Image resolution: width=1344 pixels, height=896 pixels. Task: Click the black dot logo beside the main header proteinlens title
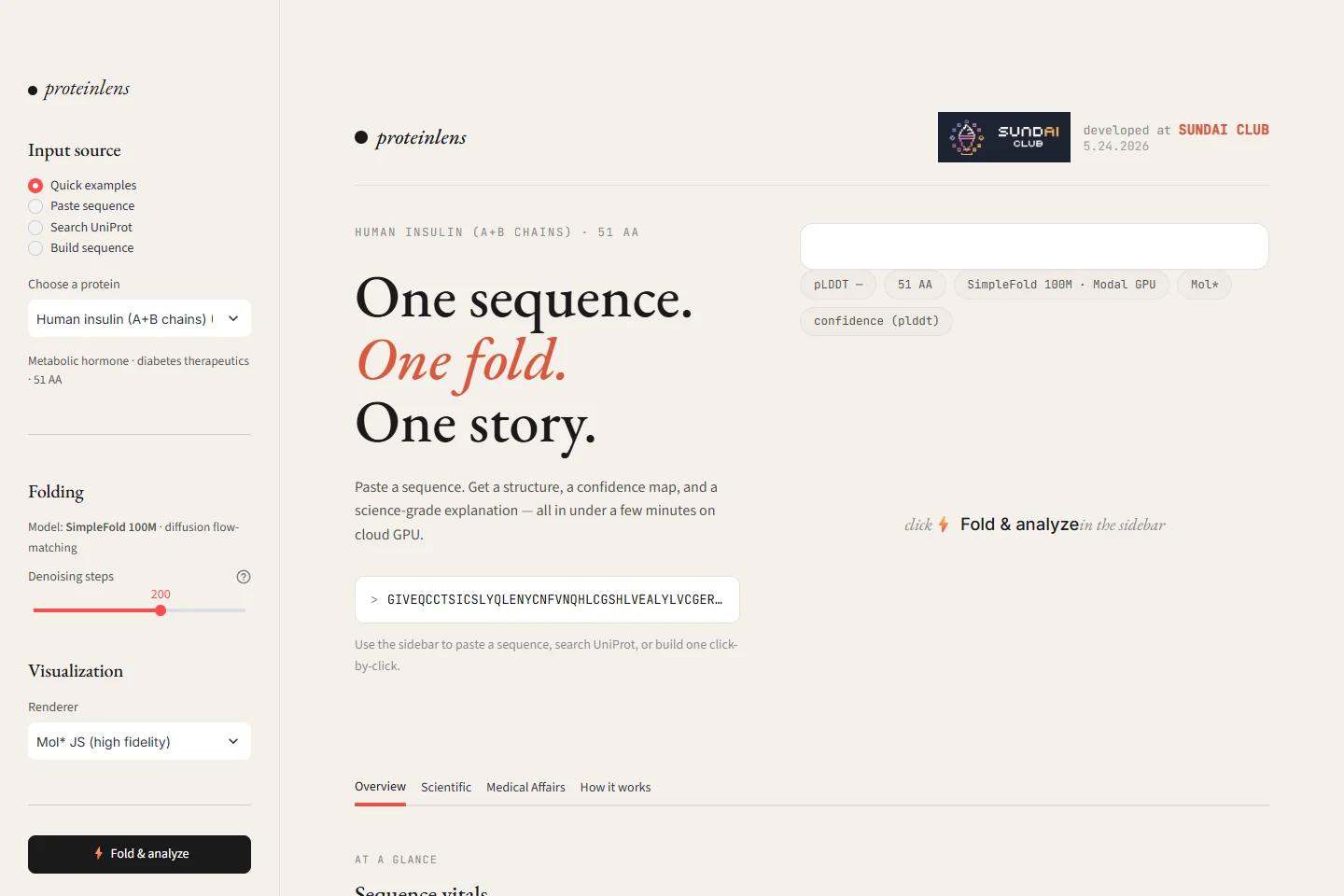click(x=361, y=138)
